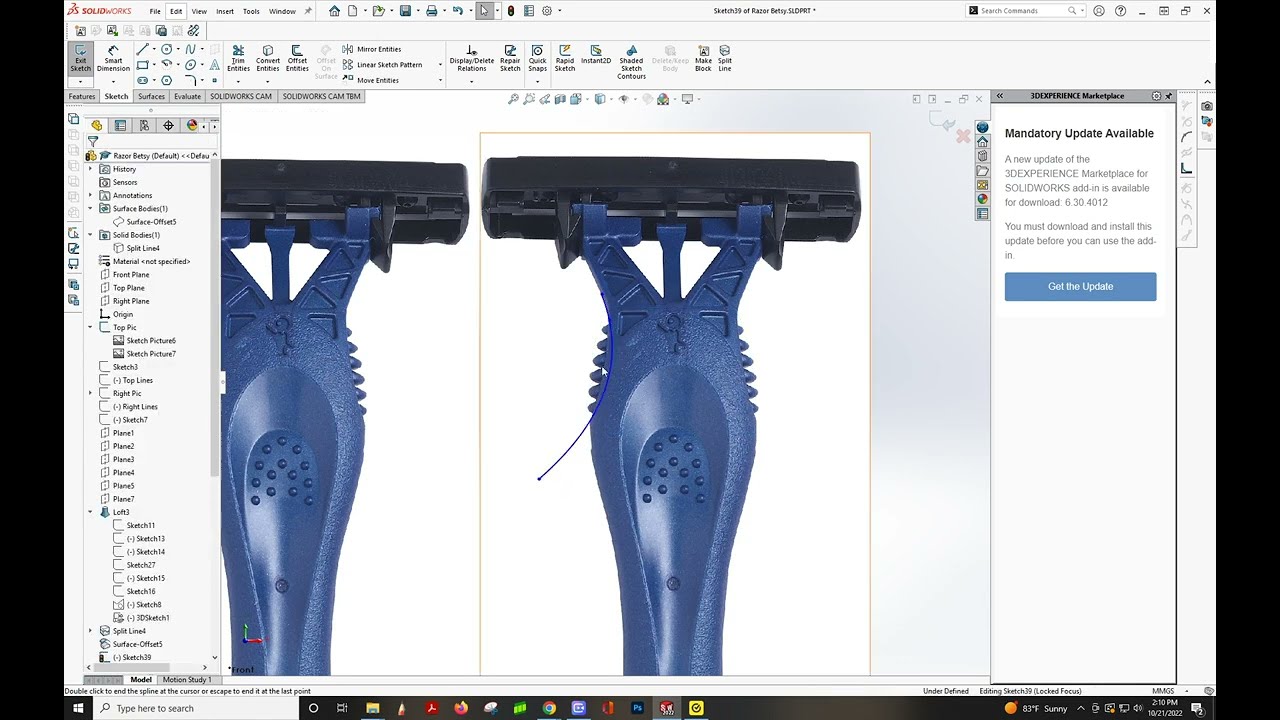Open Chrome from the taskbar
This screenshot has width=1280, height=720.
click(x=549, y=708)
